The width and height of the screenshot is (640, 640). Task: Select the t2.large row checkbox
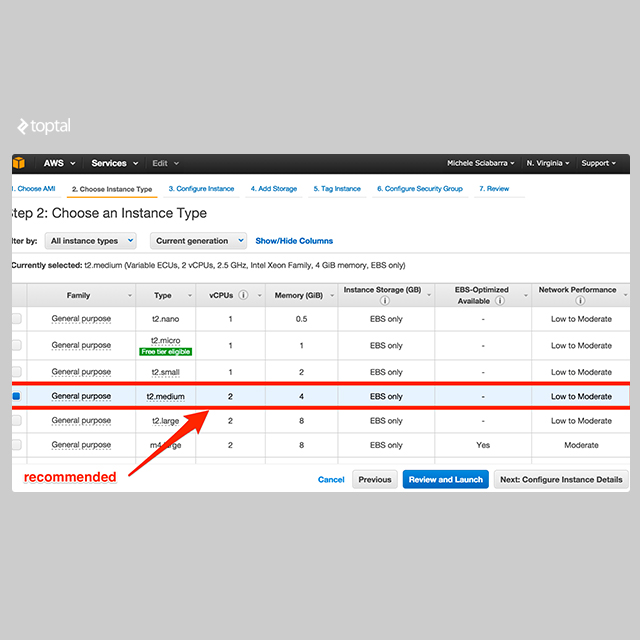(x=16, y=420)
